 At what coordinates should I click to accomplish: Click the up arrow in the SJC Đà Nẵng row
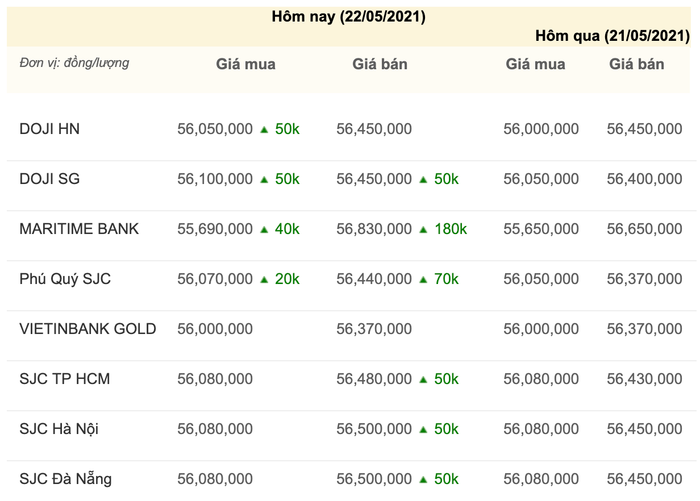pos(423,480)
